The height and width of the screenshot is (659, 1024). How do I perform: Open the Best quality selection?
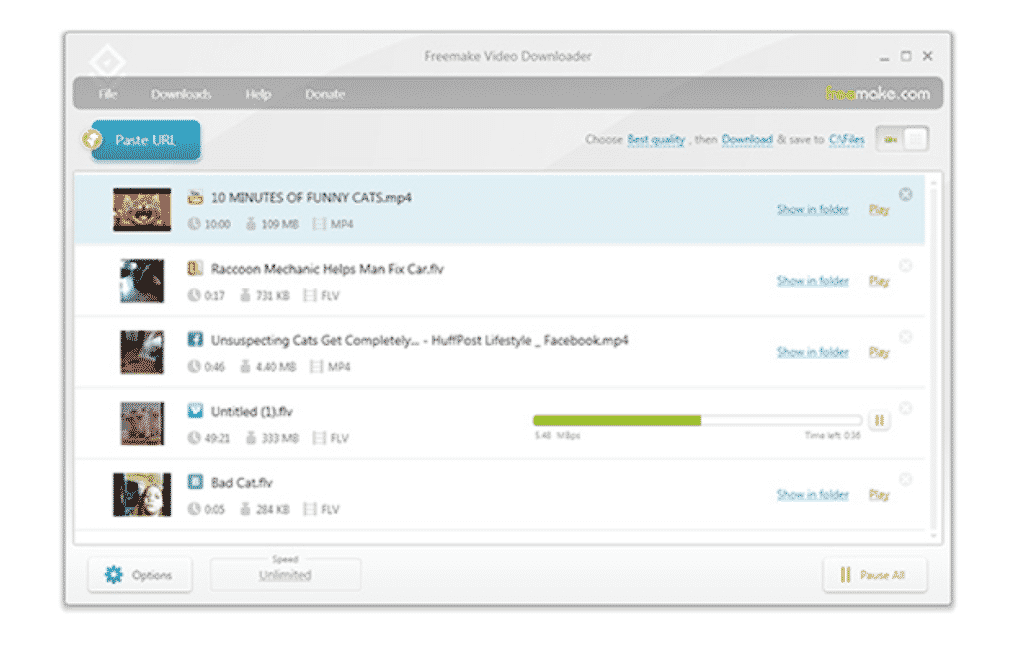click(655, 140)
